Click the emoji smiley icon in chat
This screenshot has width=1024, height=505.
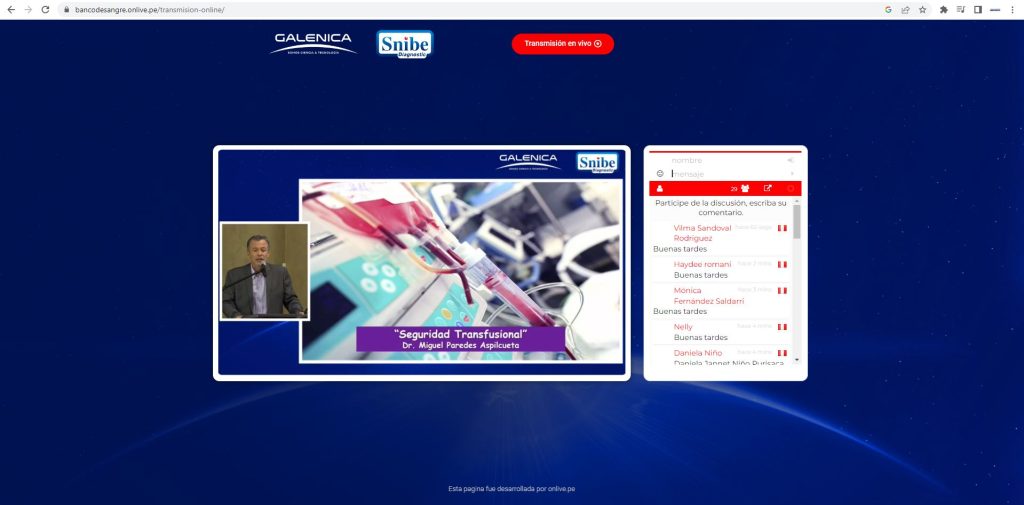coord(660,174)
